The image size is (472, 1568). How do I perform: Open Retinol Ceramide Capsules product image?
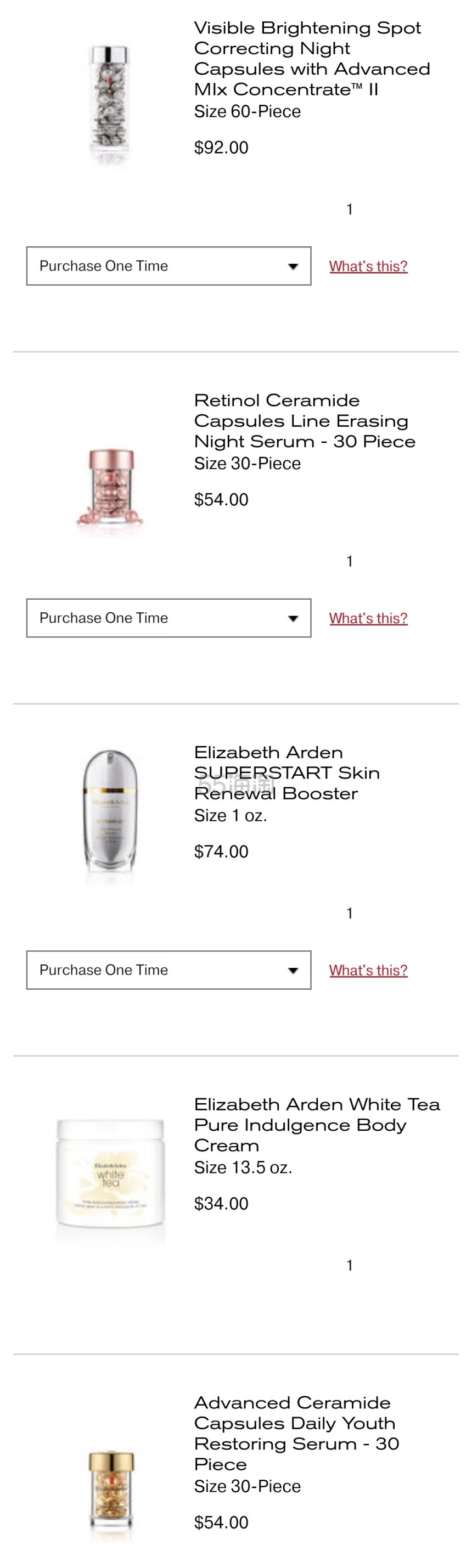[x=110, y=490]
